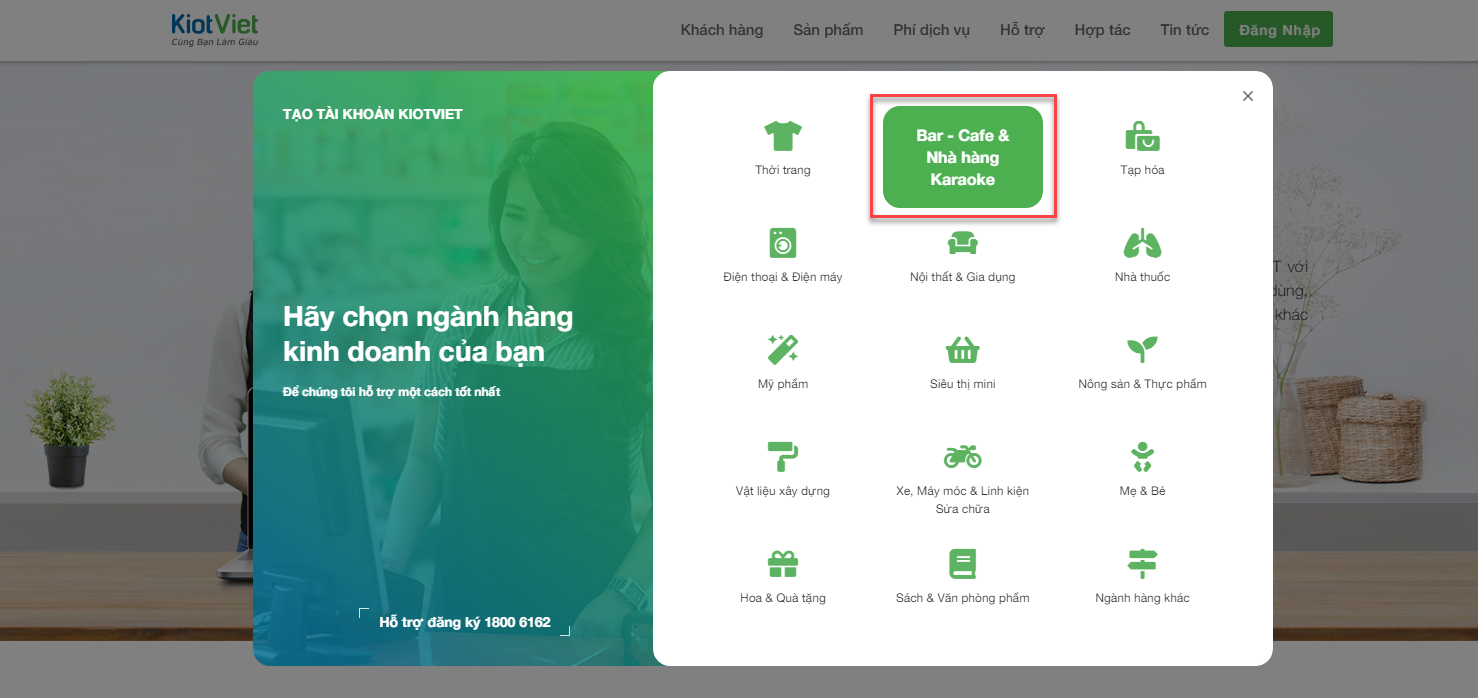Select Bar - Cafe & Nhà hàng Karaoke button
The image size is (1478, 698).
point(963,157)
